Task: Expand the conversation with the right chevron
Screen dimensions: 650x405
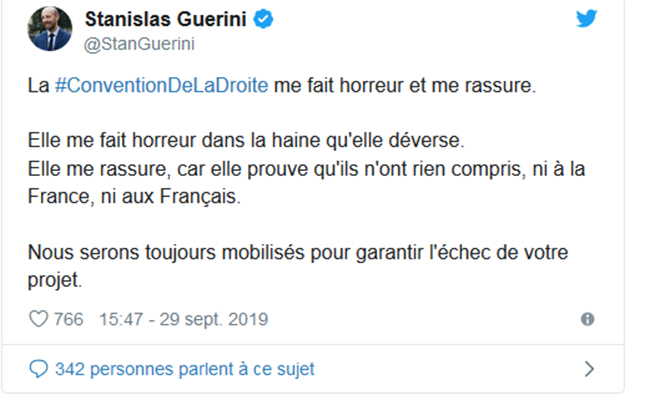Action: pyautogui.click(x=588, y=369)
